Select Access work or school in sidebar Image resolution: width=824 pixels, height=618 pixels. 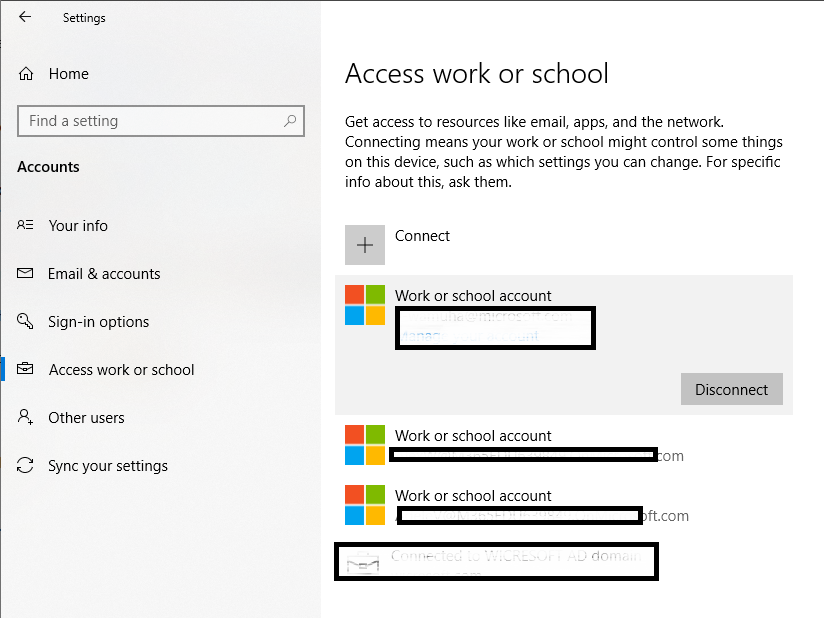[121, 370]
